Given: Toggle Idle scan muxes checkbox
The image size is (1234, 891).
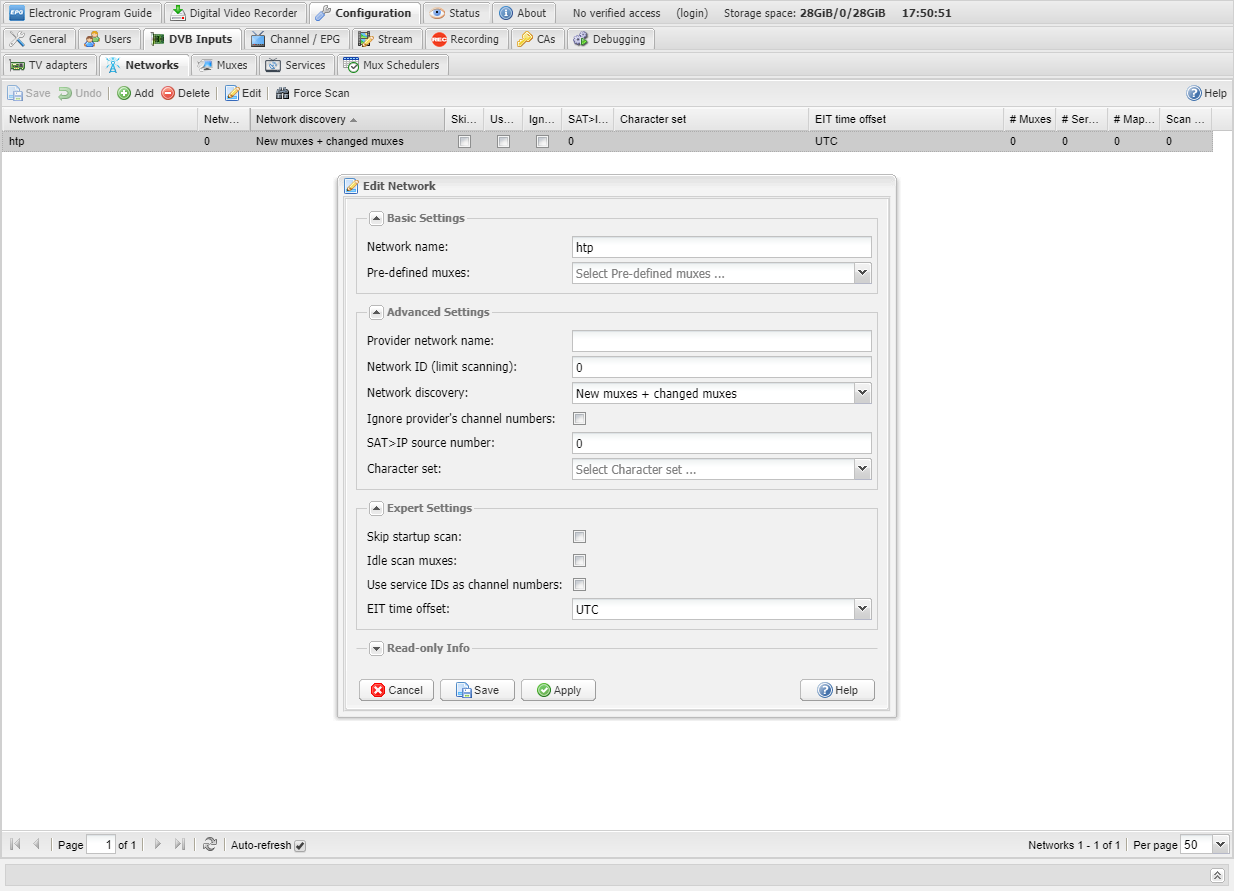Looking at the screenshot, I should (579, 561).
